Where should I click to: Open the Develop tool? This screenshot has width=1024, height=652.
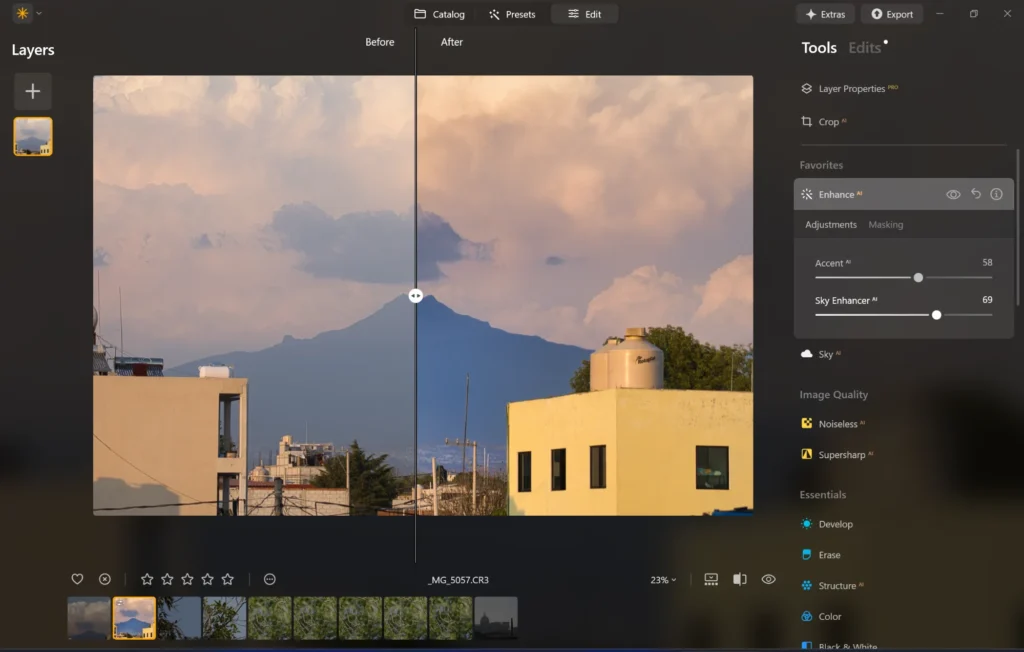(838, 524)
